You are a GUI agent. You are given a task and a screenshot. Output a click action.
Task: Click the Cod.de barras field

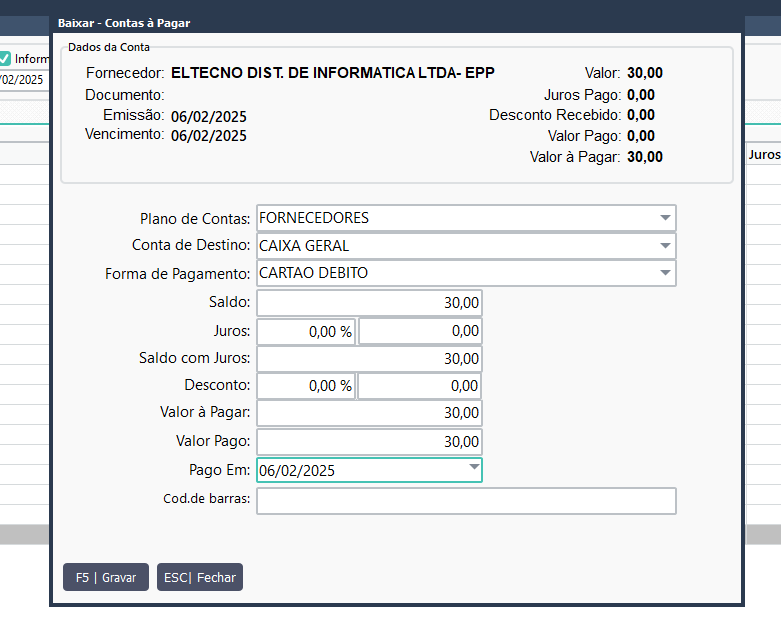466,500
